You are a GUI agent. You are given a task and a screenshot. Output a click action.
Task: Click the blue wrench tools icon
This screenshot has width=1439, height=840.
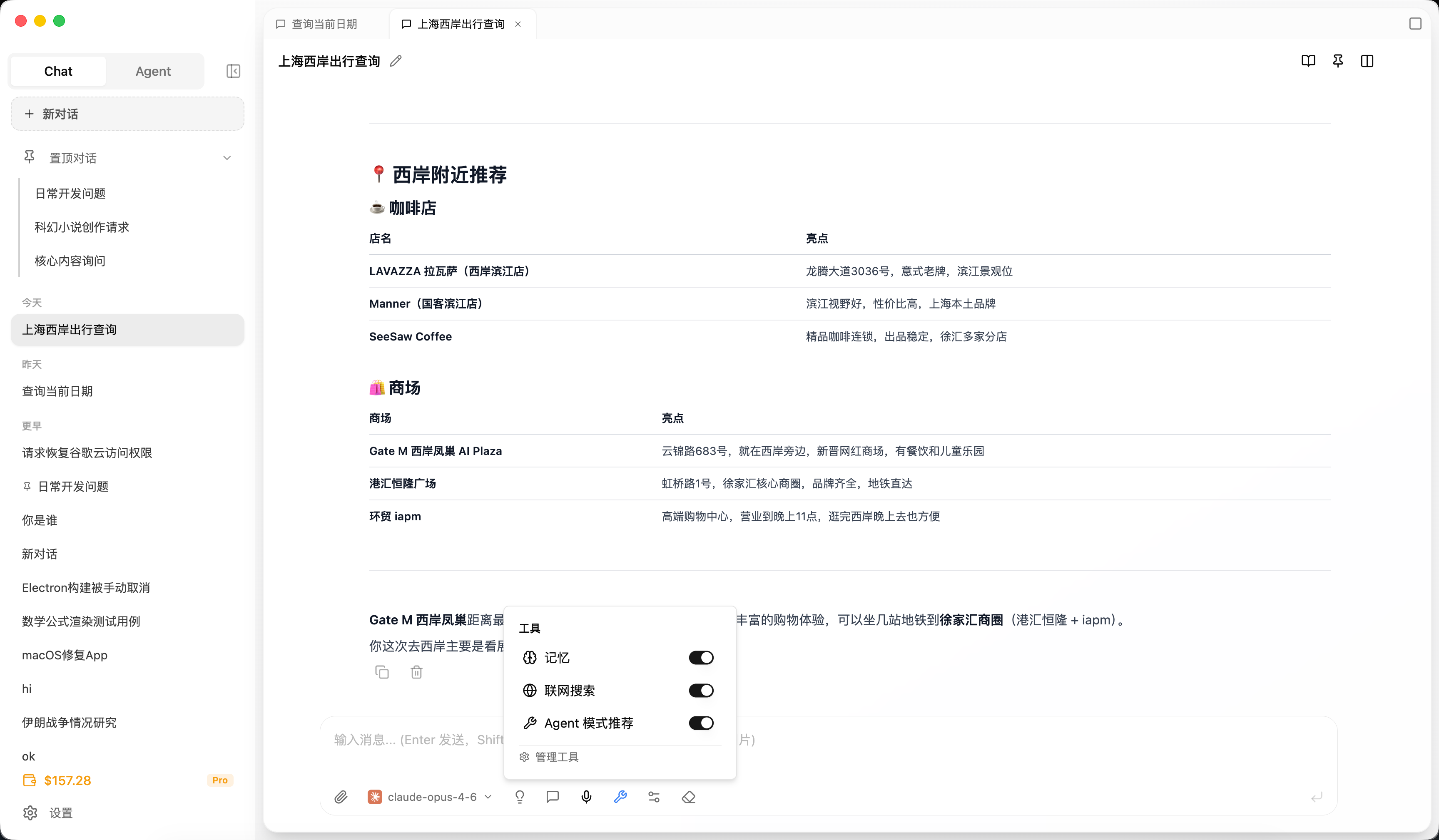[x=621, y=797]
